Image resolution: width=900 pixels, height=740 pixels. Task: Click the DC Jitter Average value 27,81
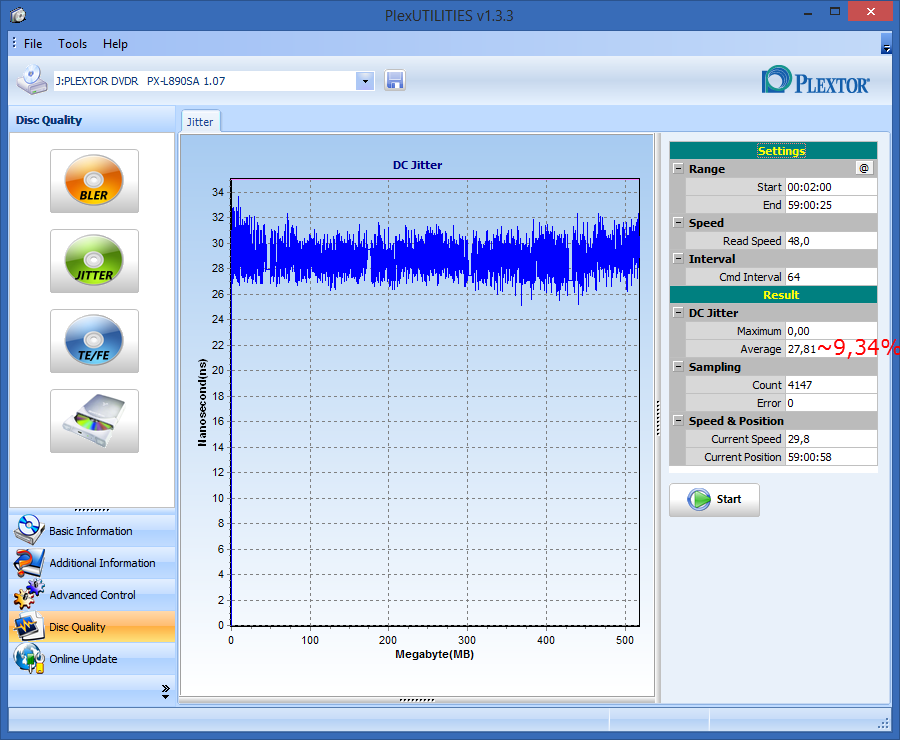[801, 348]
